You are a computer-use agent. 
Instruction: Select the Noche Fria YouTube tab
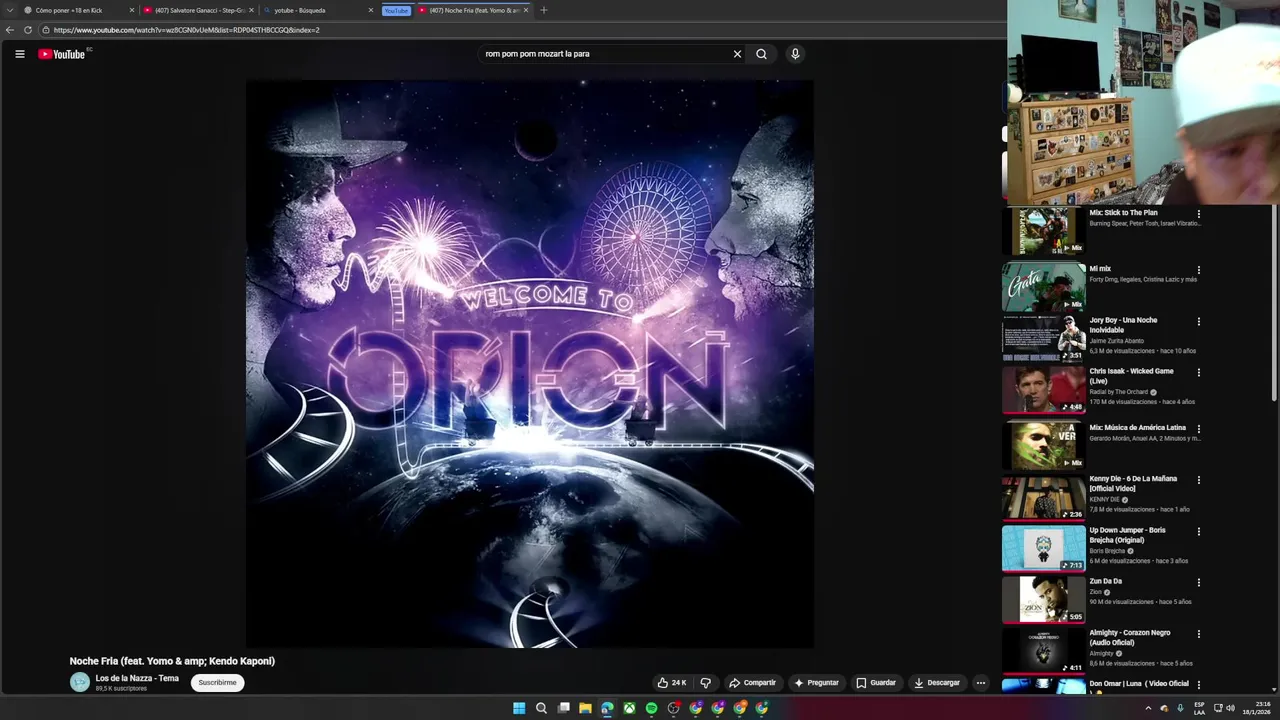click(472, 10)
